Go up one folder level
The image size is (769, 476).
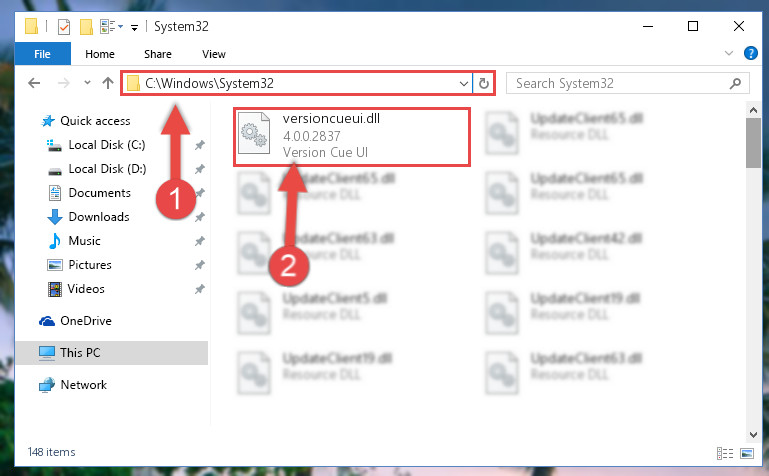point(108,83)
